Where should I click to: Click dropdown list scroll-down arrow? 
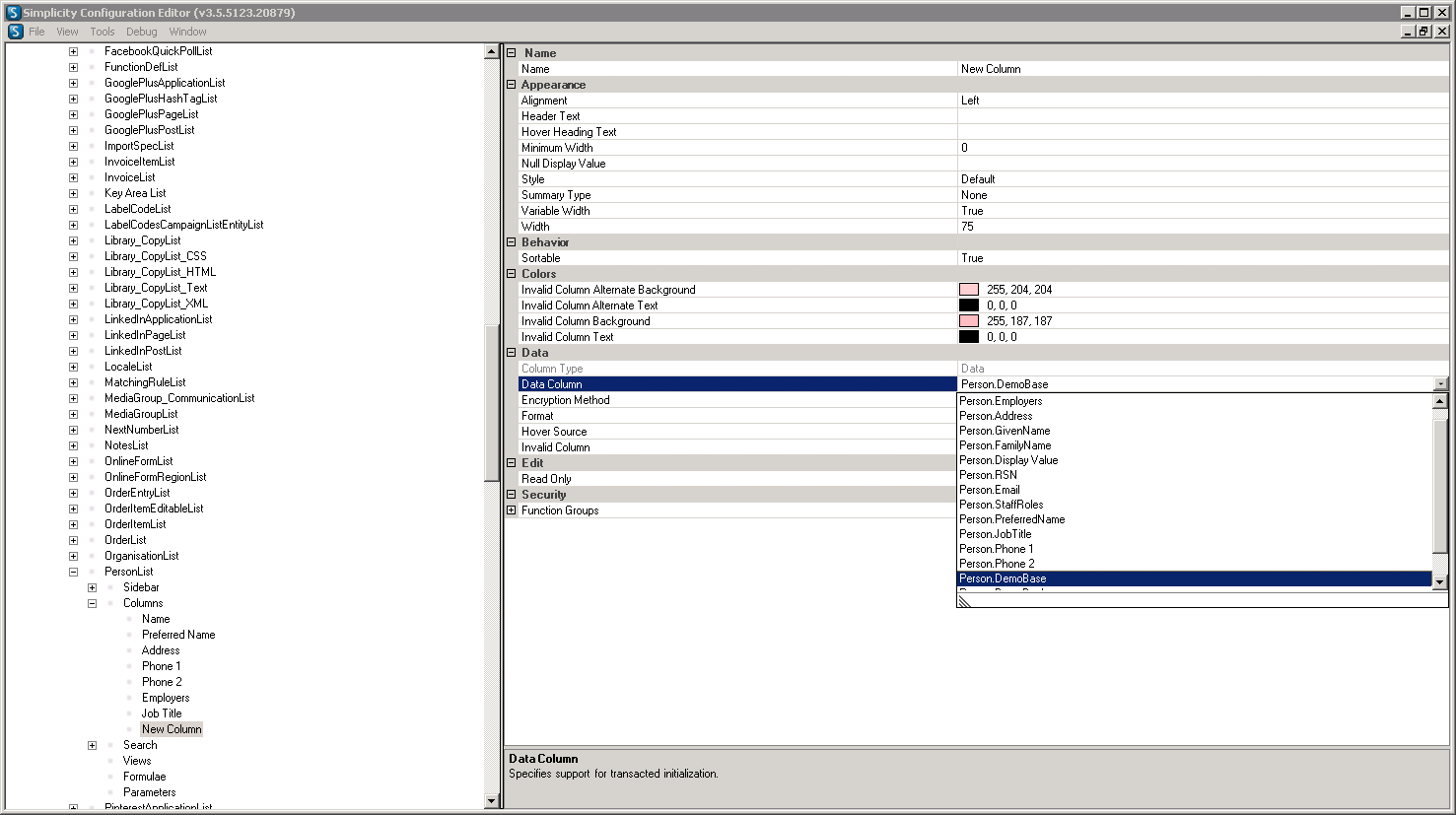(x=1439, y=581)
